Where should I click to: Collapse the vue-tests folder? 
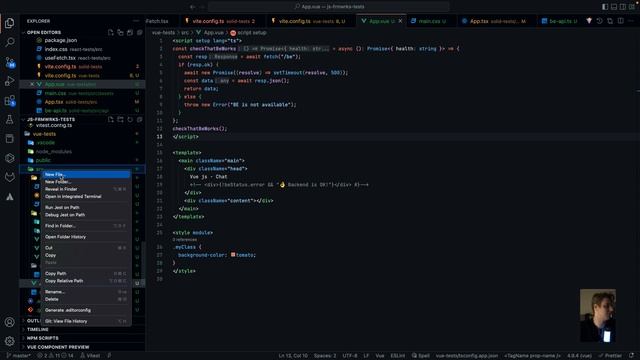[x=44, y=134]
